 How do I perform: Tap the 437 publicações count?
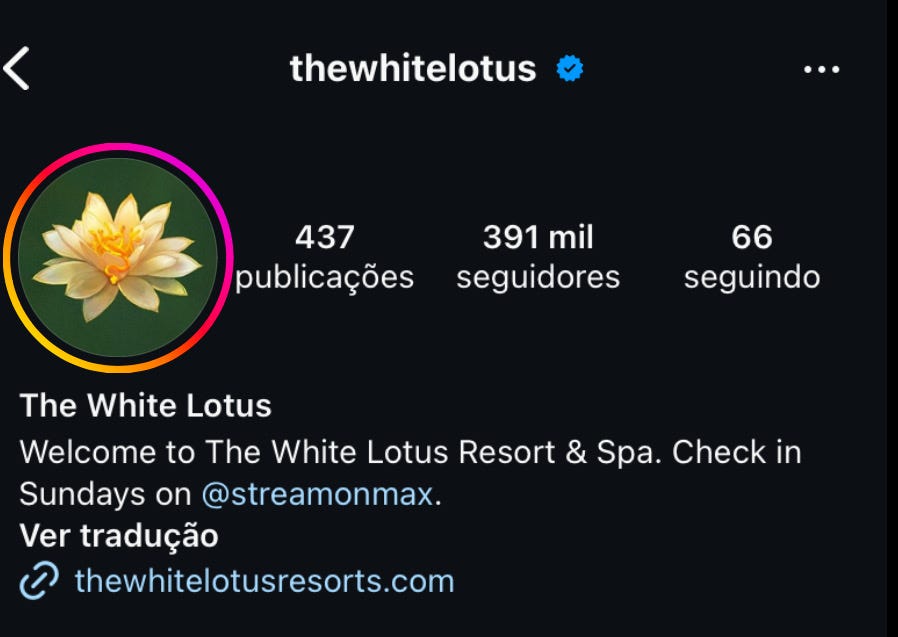[x=325, y=257]
